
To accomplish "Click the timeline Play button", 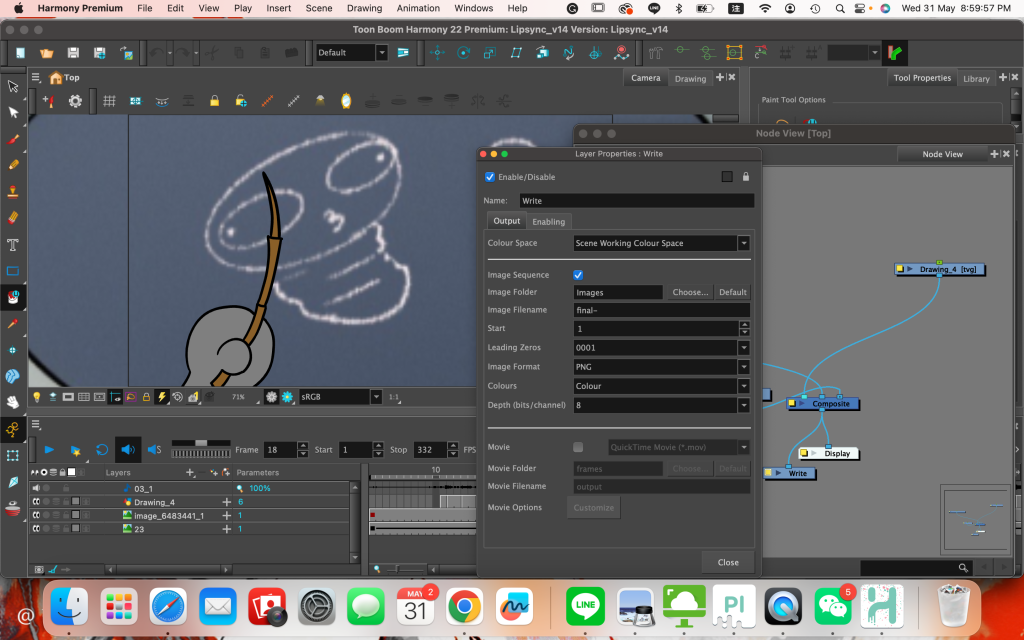I will tap(49, 450).
